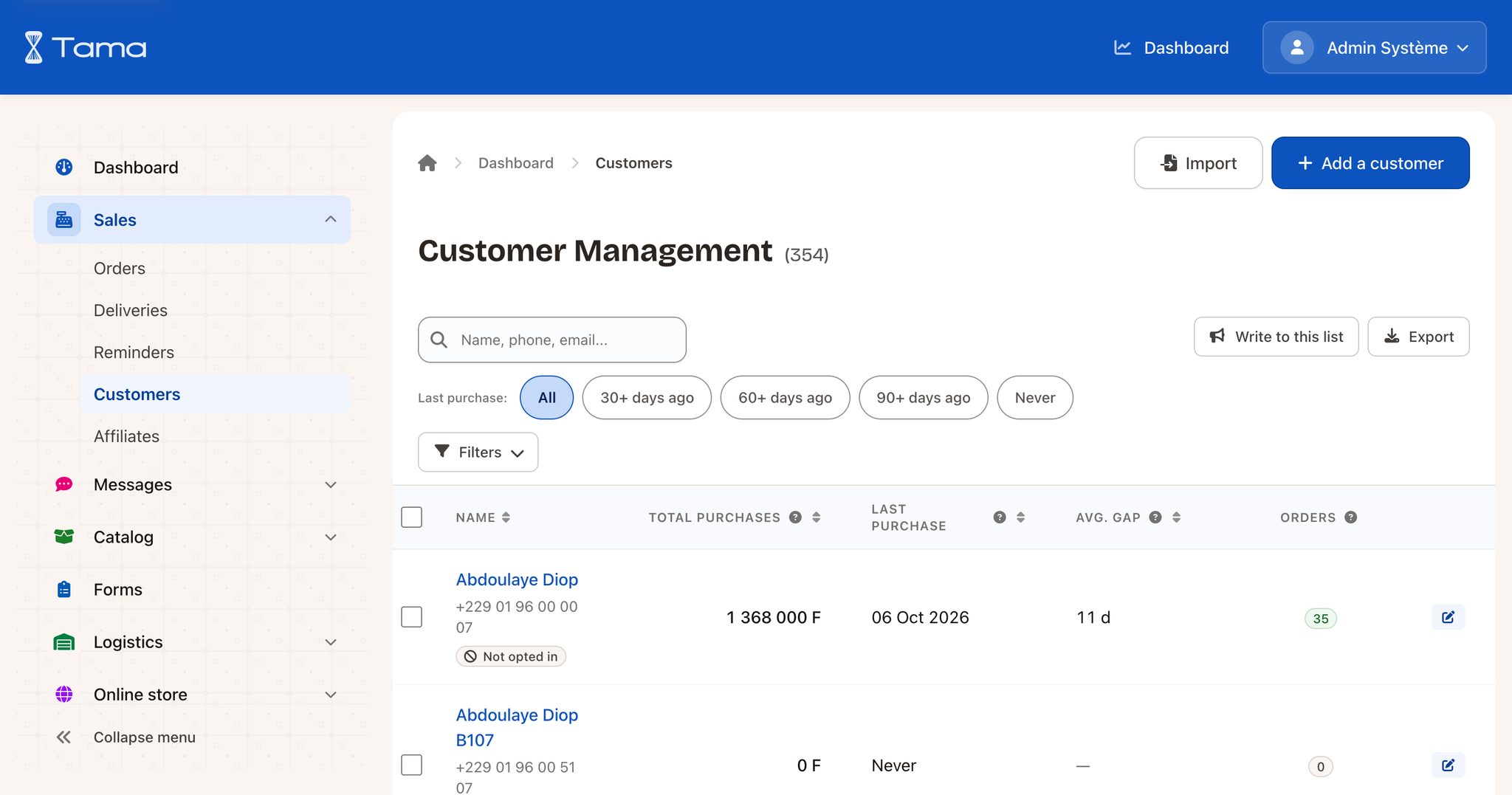
Task: Click the user avatar icon in header
Action: tap(1296, 48)
